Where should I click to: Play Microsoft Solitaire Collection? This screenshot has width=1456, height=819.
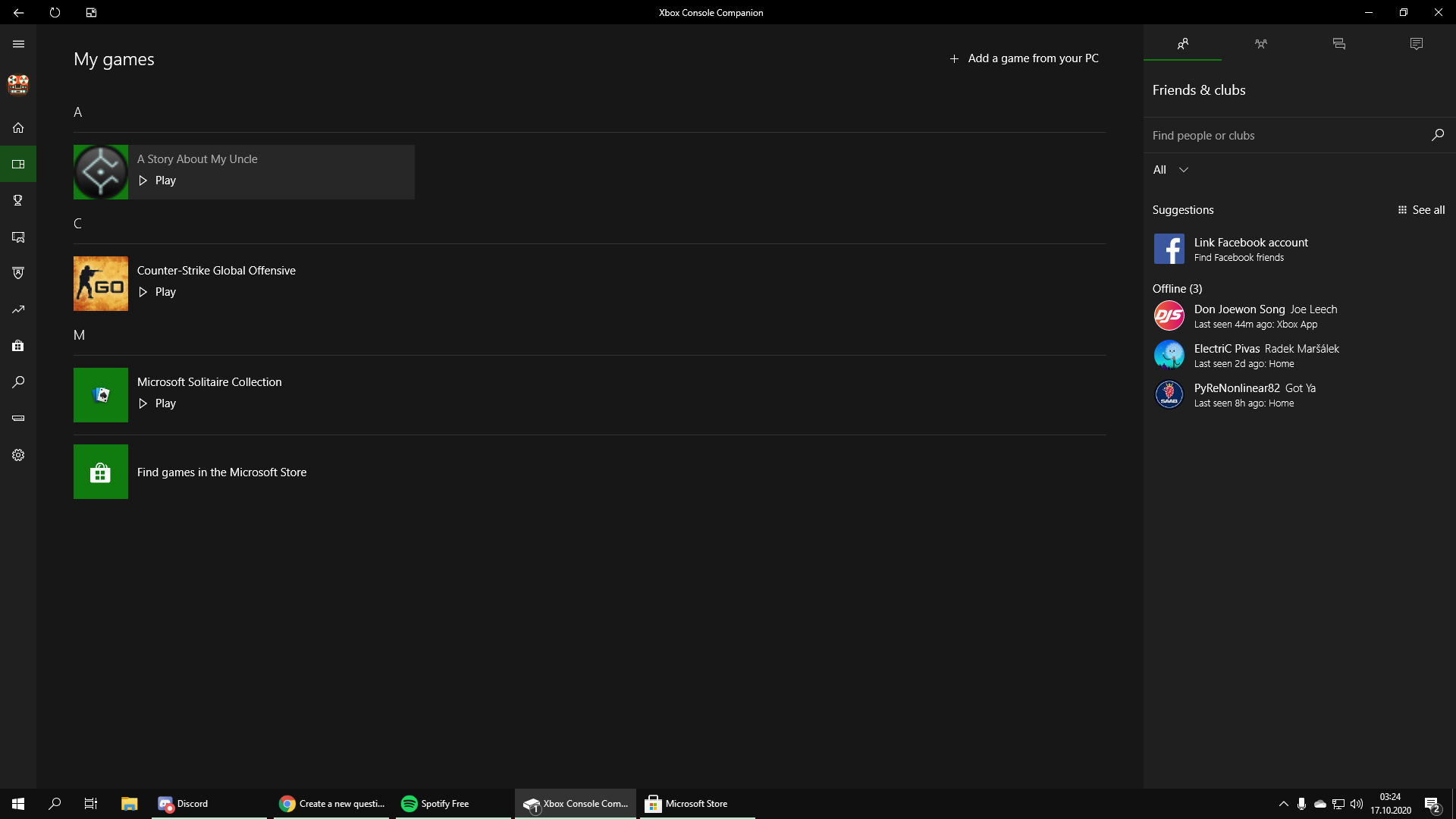click(158, 403)
